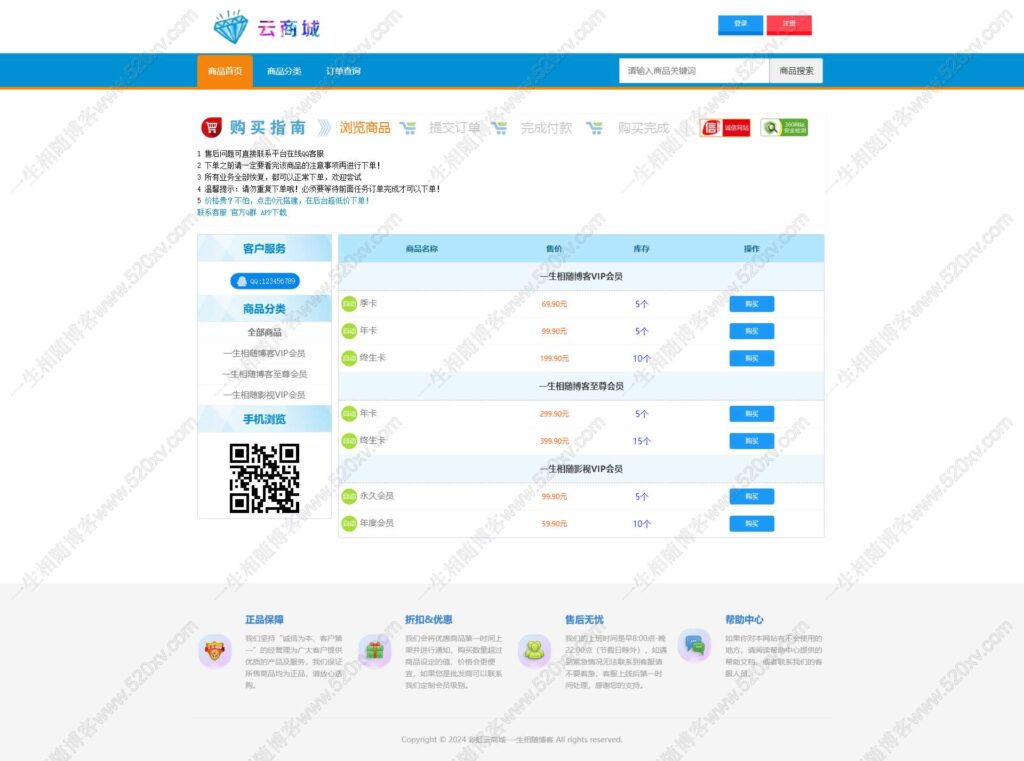The image size is (1024, 761).
Task: Click the diamond cloud mall logo icon
Action: [x=233, y=27]
